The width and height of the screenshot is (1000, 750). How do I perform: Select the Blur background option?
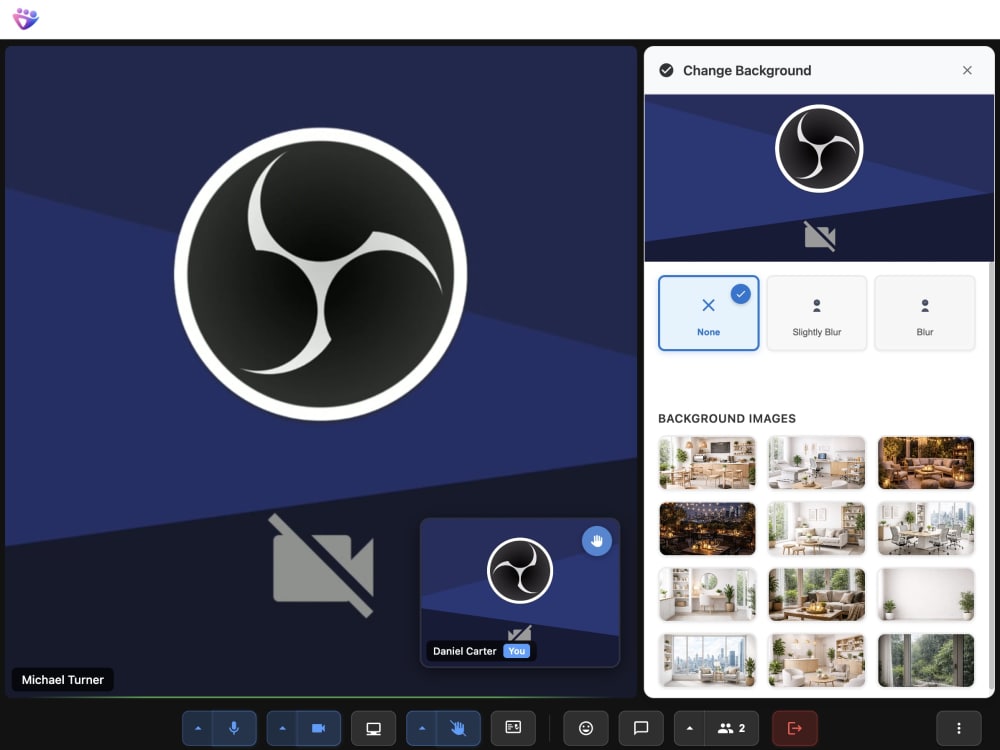tap(925, 313)
